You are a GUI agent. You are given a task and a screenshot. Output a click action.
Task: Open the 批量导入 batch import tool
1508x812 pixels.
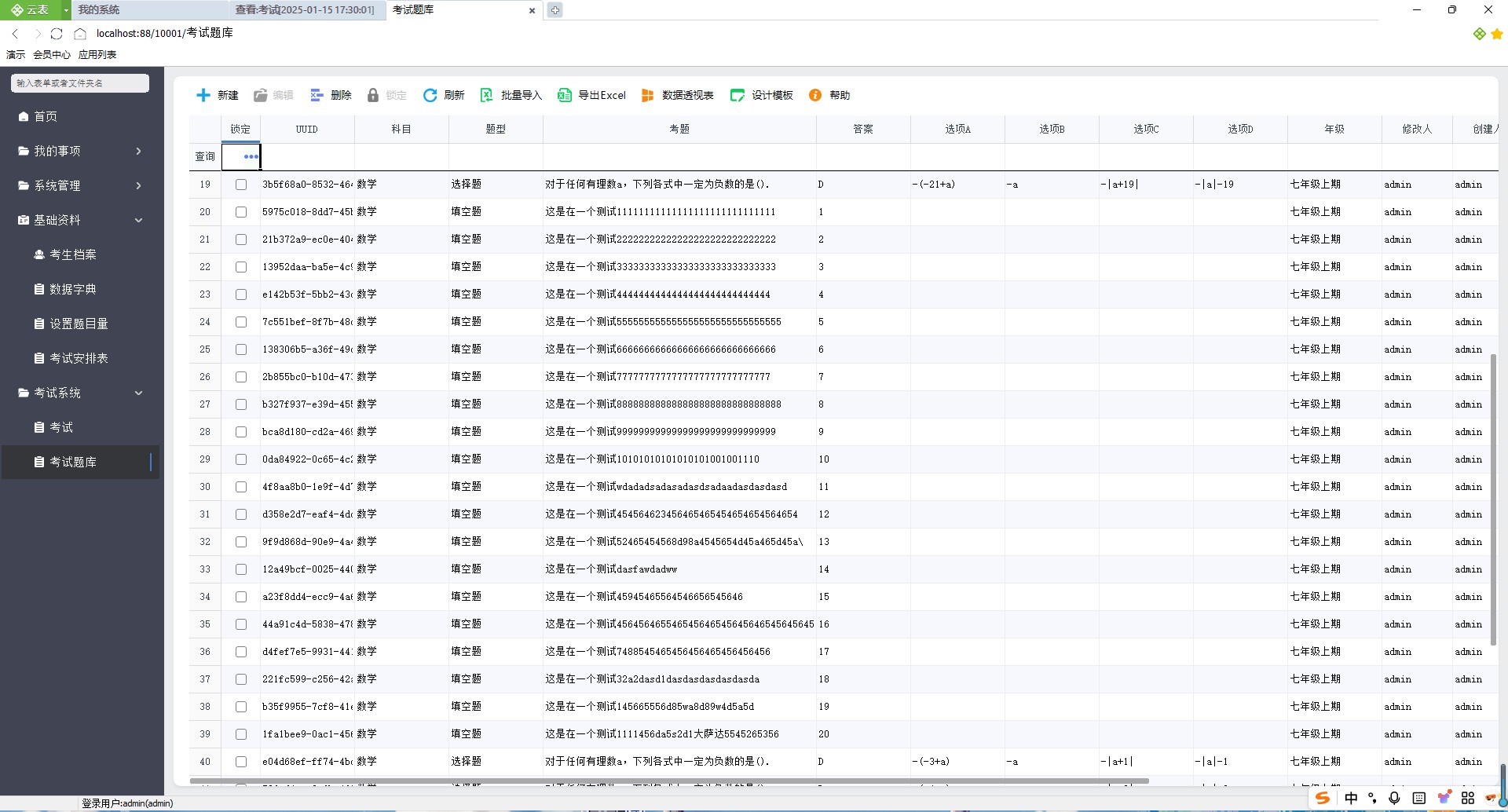coord(511,95)
